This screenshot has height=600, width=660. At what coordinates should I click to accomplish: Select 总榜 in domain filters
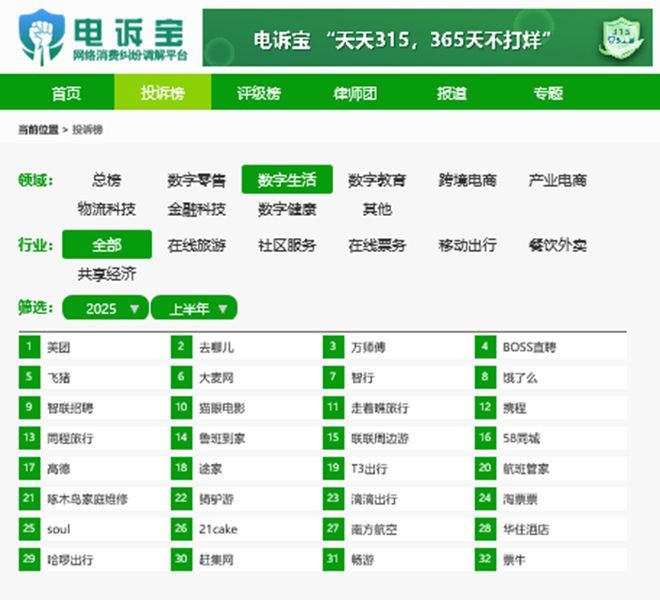(106, 180)
